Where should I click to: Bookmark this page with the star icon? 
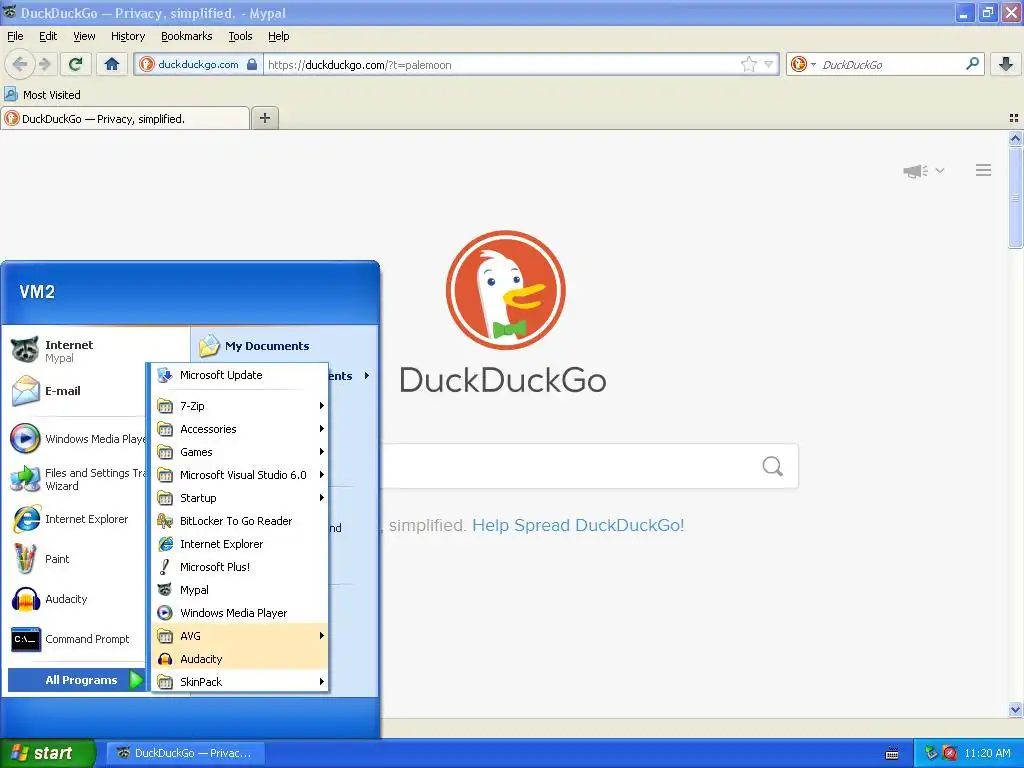[x=748, y=64]
